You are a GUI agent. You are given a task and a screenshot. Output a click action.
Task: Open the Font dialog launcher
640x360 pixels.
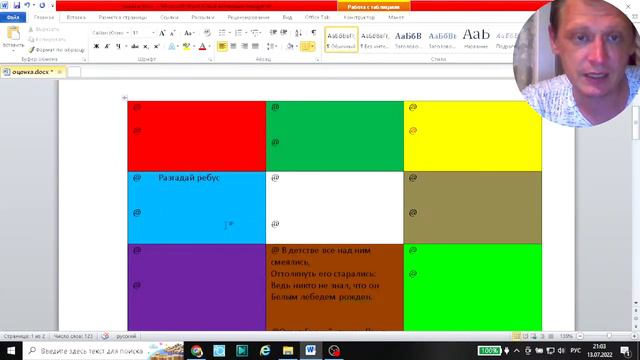tap(211, 60)
